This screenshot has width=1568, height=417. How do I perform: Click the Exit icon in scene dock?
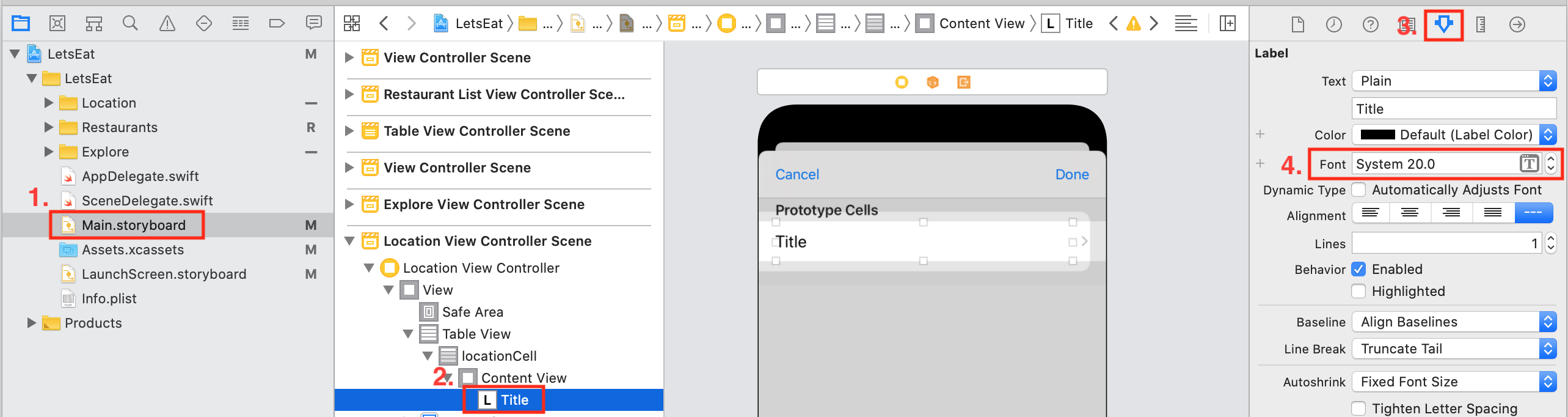tap(964, 82)
